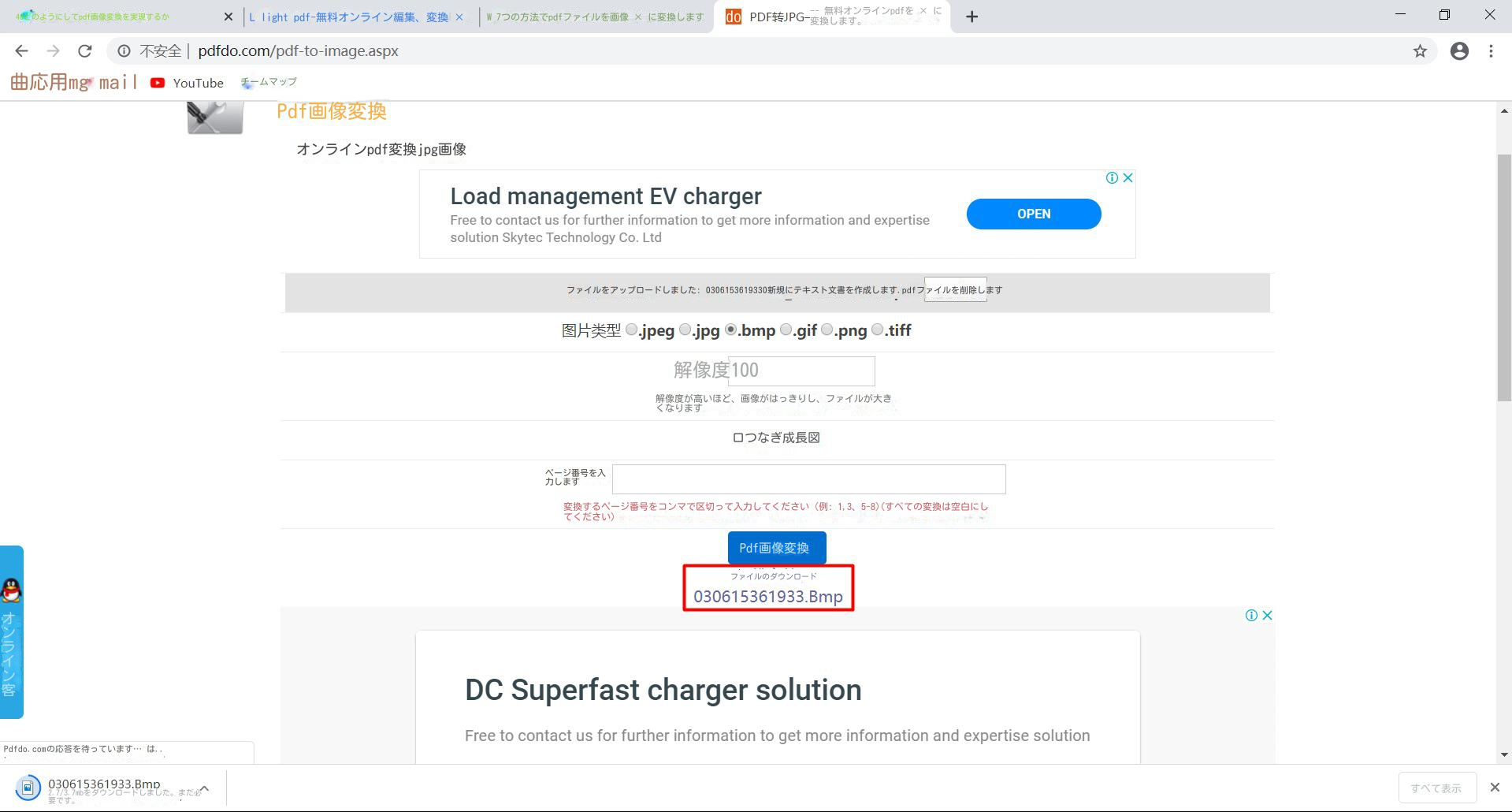Click the page number input field
The height and width of the screenshot is (812, 1512).
[809, 479]
